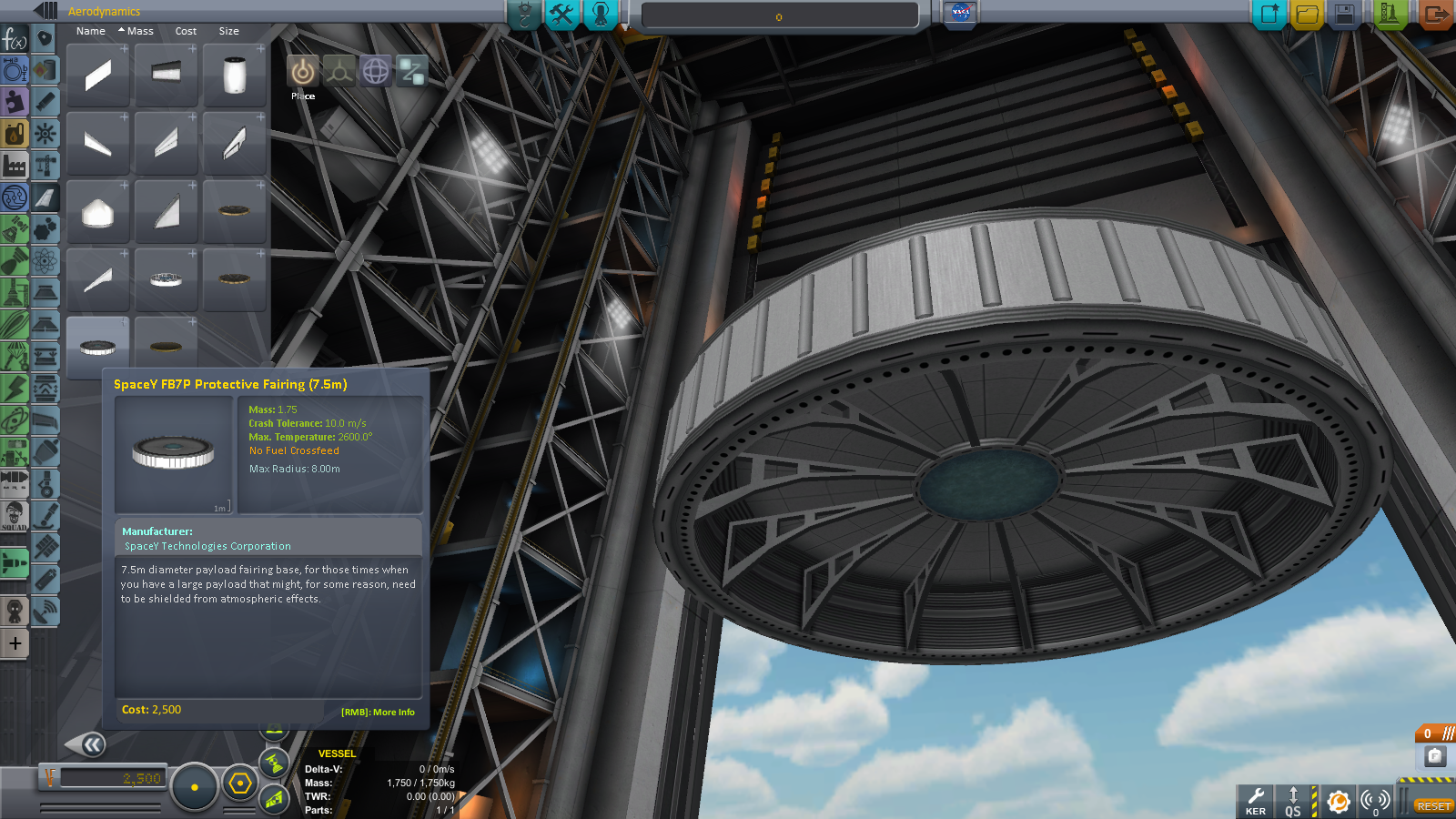Add a new custom category with plus

pyautogui.click(x=15, y=643)
